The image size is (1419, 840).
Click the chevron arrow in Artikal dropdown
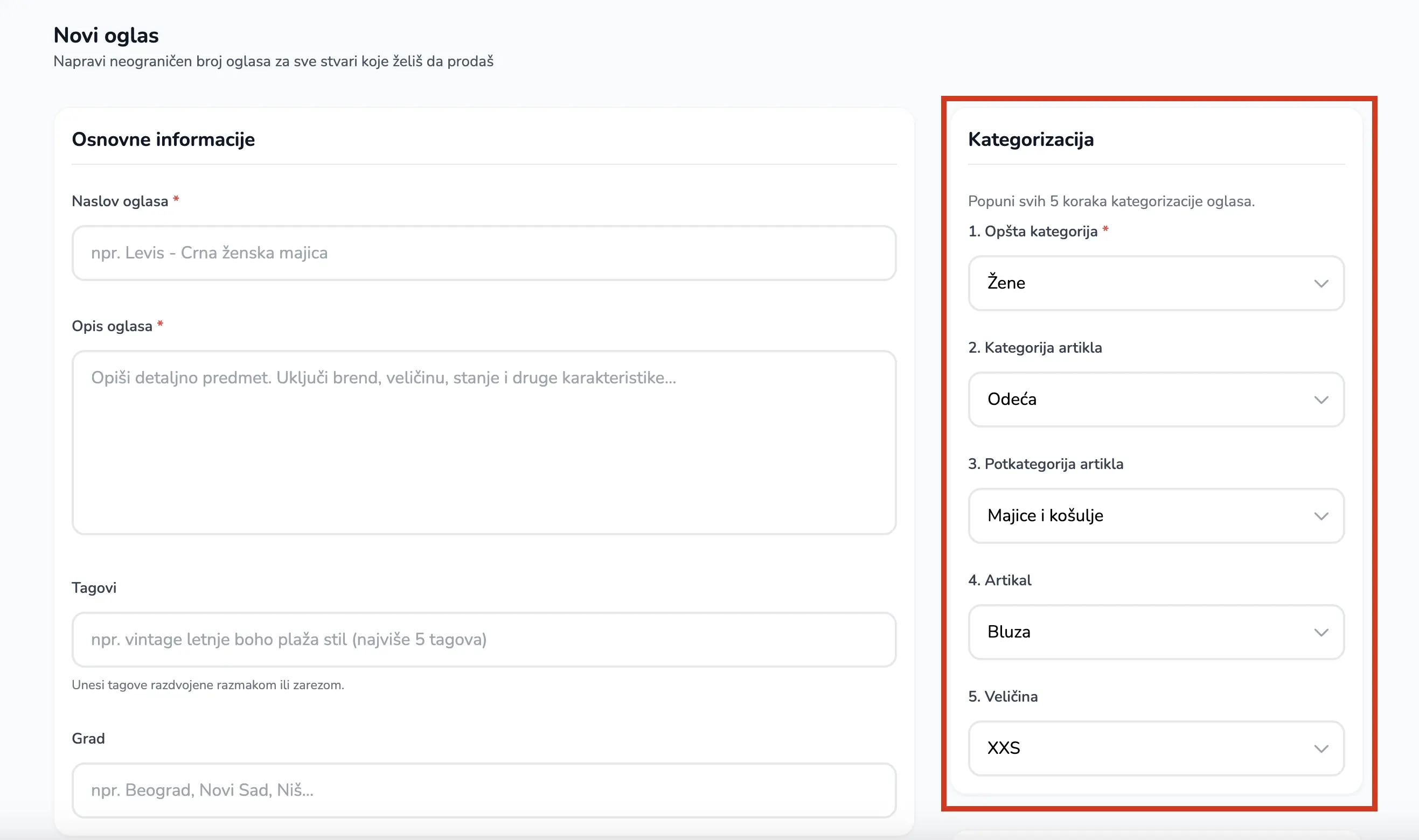tap(1320, 633)
